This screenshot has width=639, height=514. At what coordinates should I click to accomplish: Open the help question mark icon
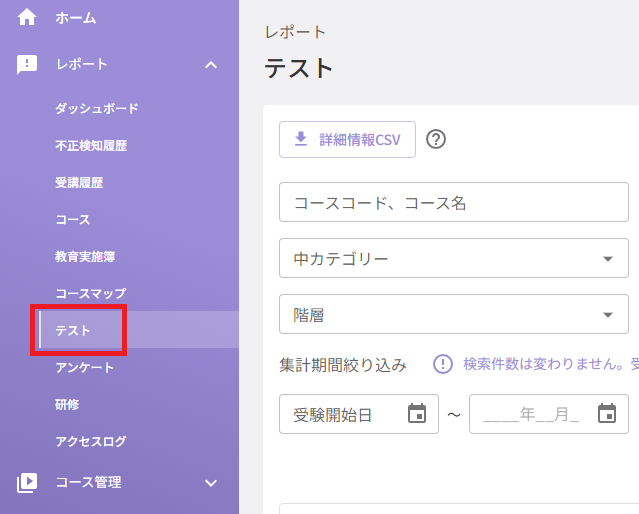436,139
